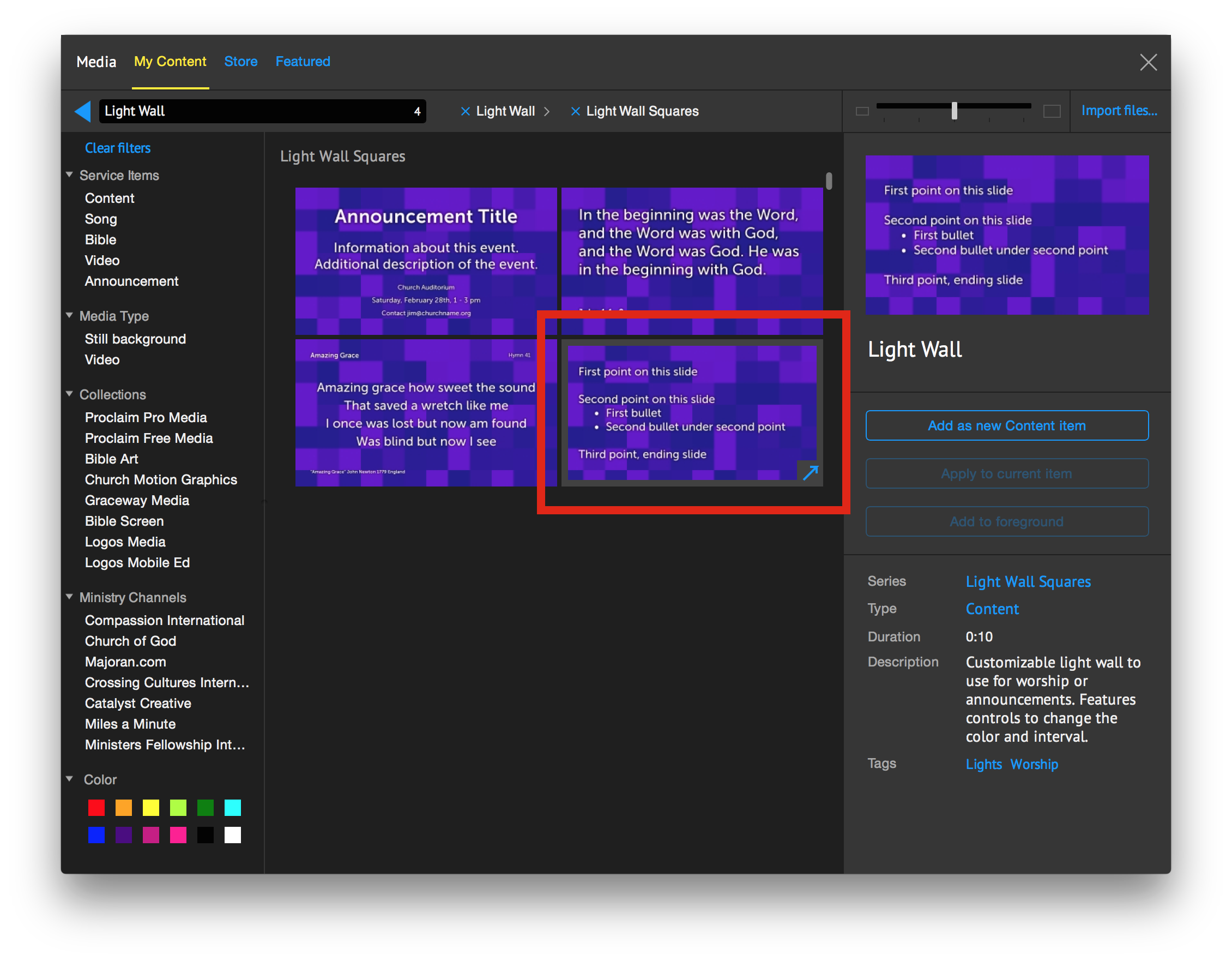Collapse the Media Type section

coord(69,315)
